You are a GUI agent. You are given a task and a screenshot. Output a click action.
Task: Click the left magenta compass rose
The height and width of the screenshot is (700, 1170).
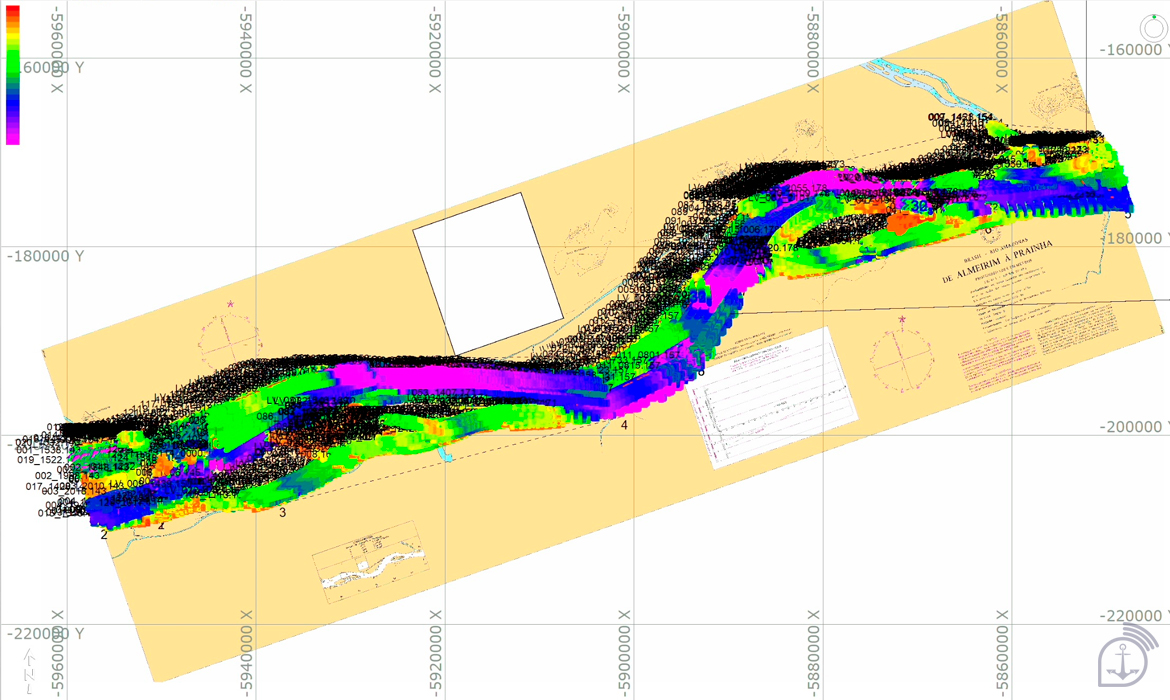point(230,340)
